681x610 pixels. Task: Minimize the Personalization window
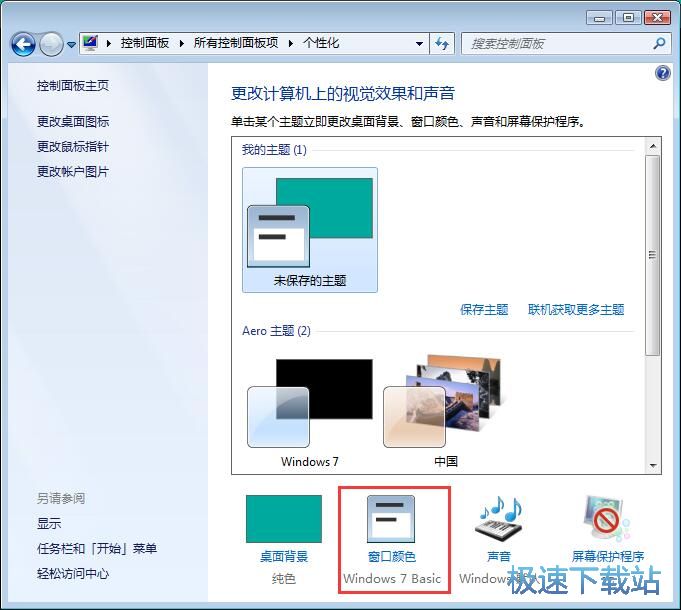(x=599, y=18)
